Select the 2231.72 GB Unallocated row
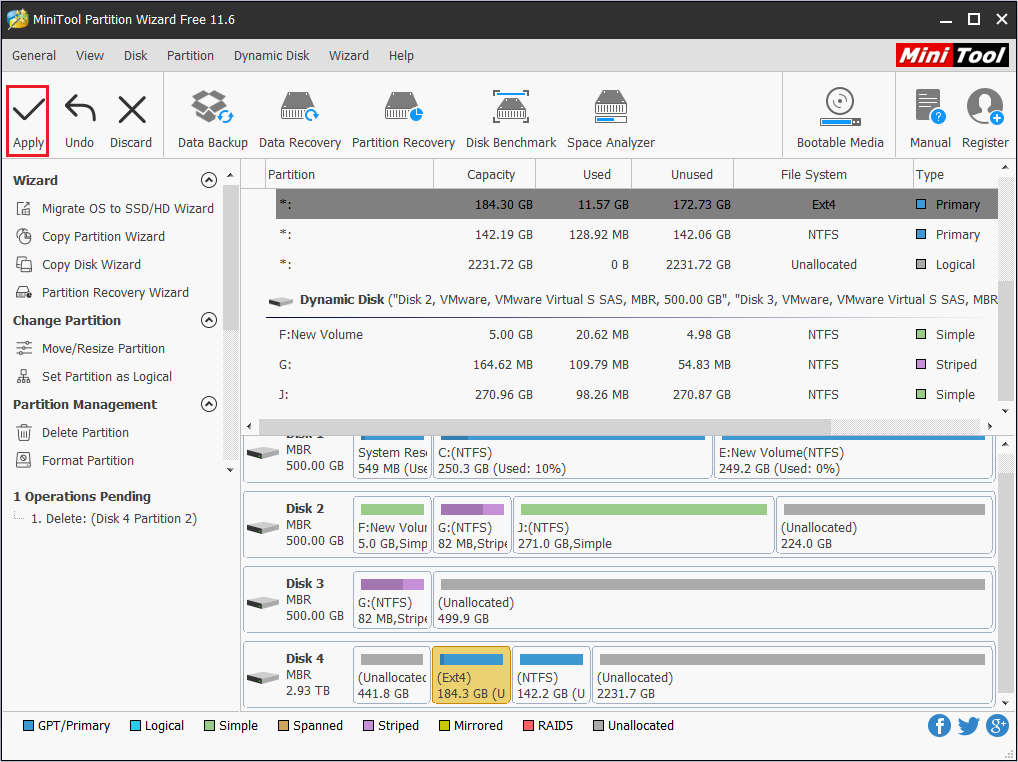This screenshot has width=1018, height=762. tap(636, 264)
